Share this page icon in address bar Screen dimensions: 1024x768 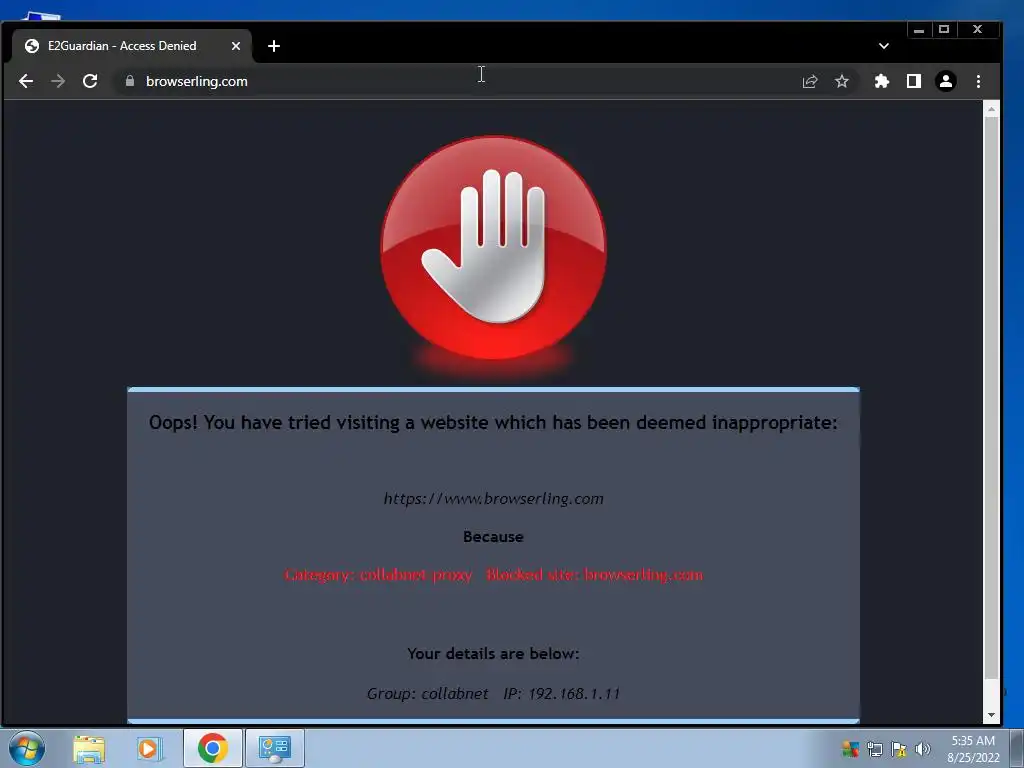click(810, 81)
